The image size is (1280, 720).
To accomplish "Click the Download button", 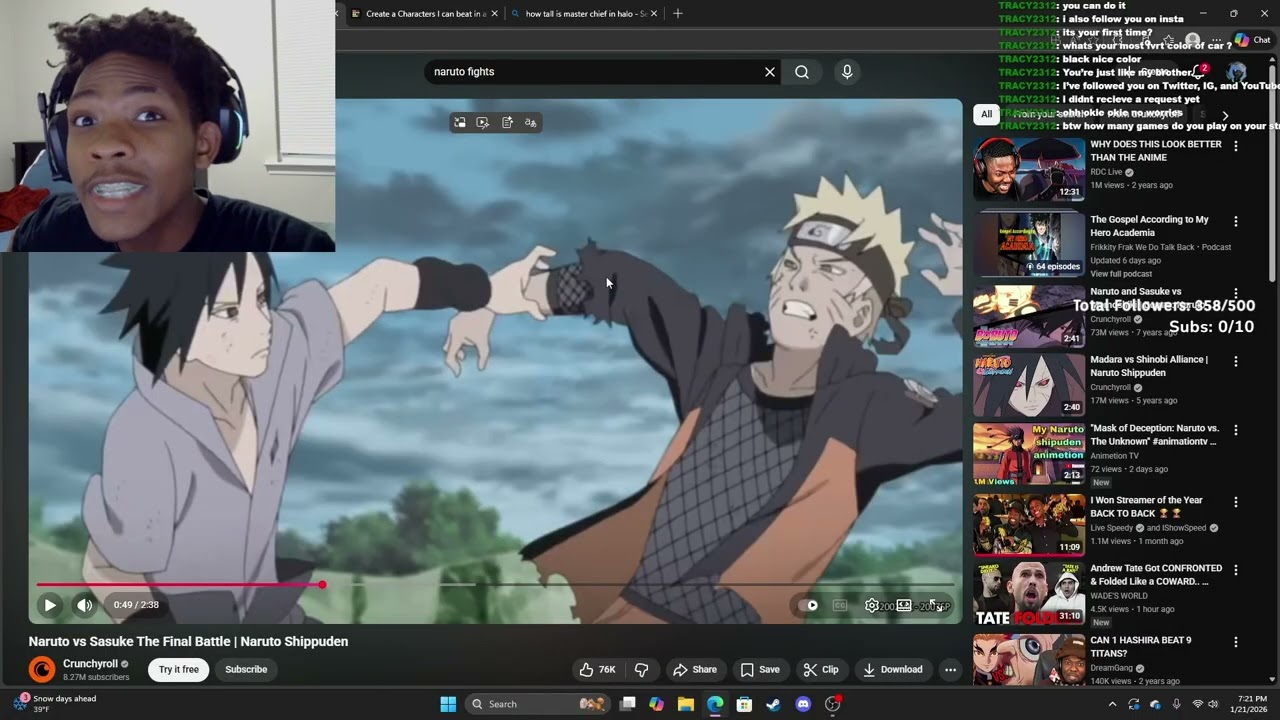I will 893,670.
